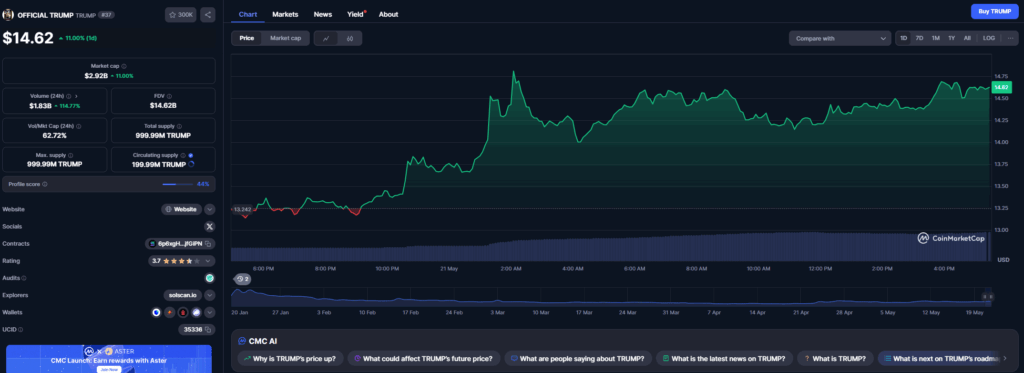Click the circulating supply progress ring

click(x=191, y=164)
